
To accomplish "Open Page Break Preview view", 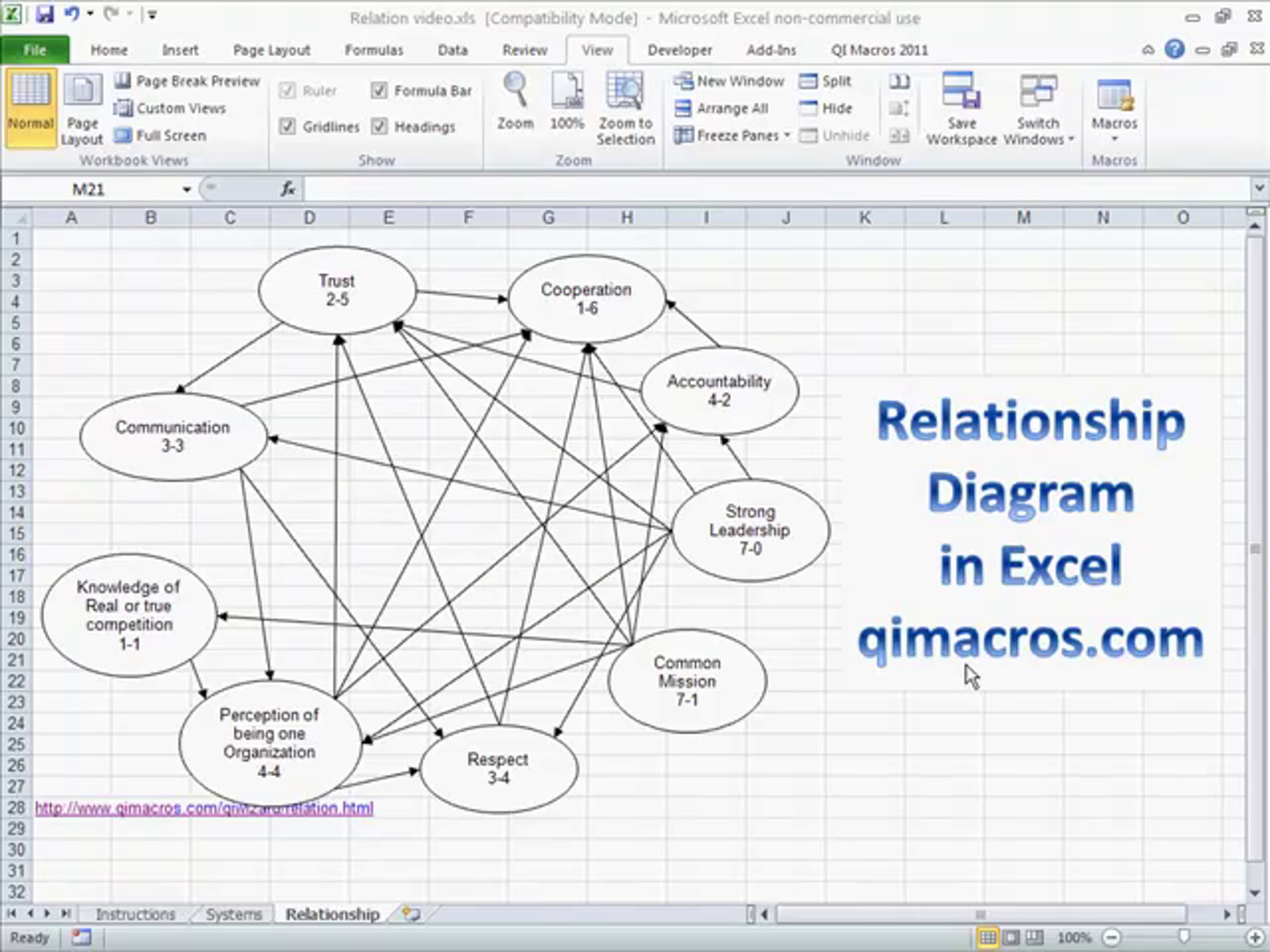I will pos(187,81).
